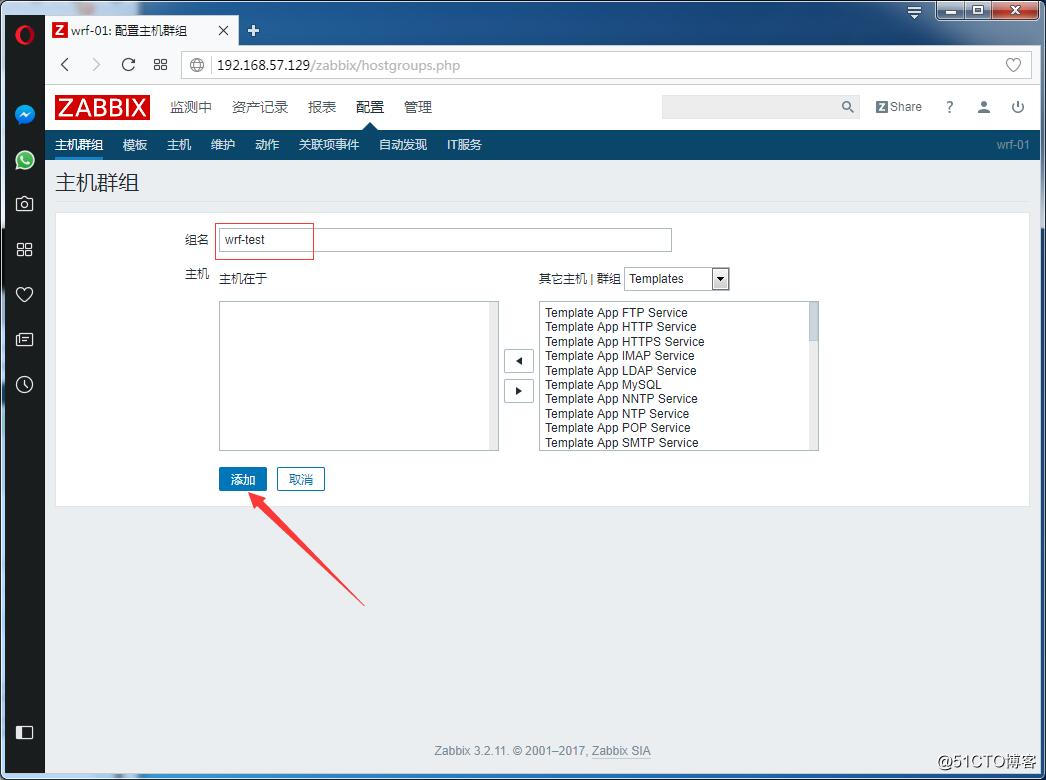Open the tab menu icon in title bar

point(915,11)
